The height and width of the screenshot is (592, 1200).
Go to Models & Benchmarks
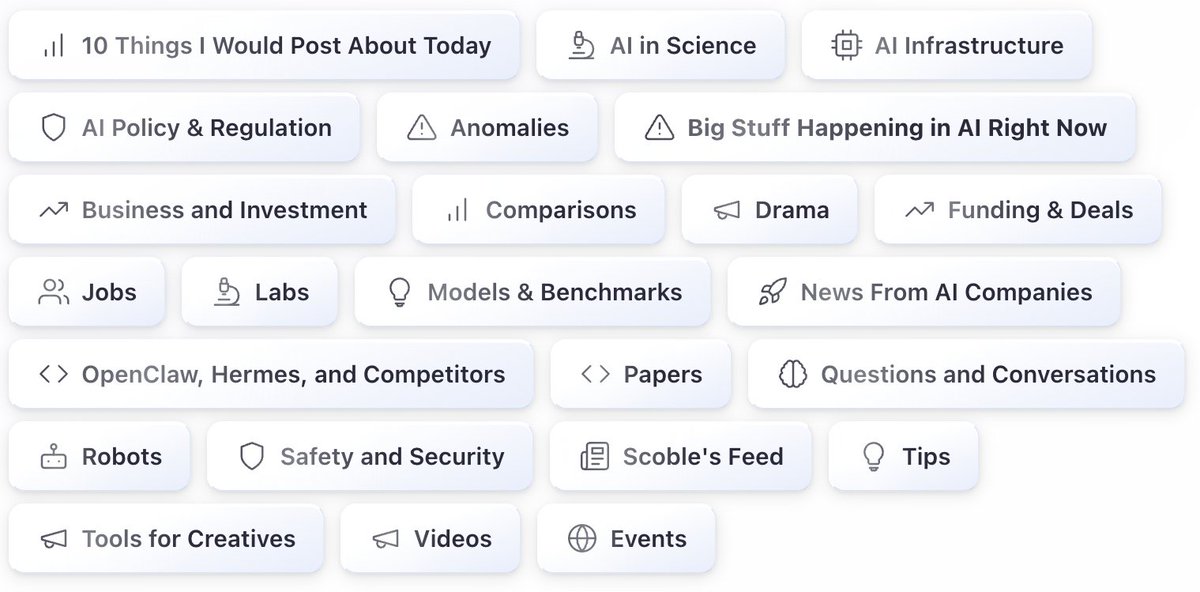[533, 292]
